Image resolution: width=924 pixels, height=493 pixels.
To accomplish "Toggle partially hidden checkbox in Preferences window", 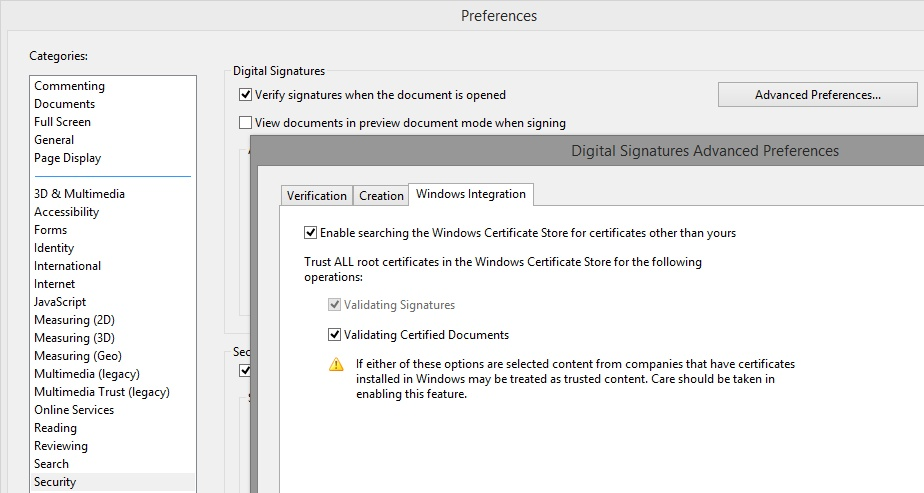I will point(244,370).
